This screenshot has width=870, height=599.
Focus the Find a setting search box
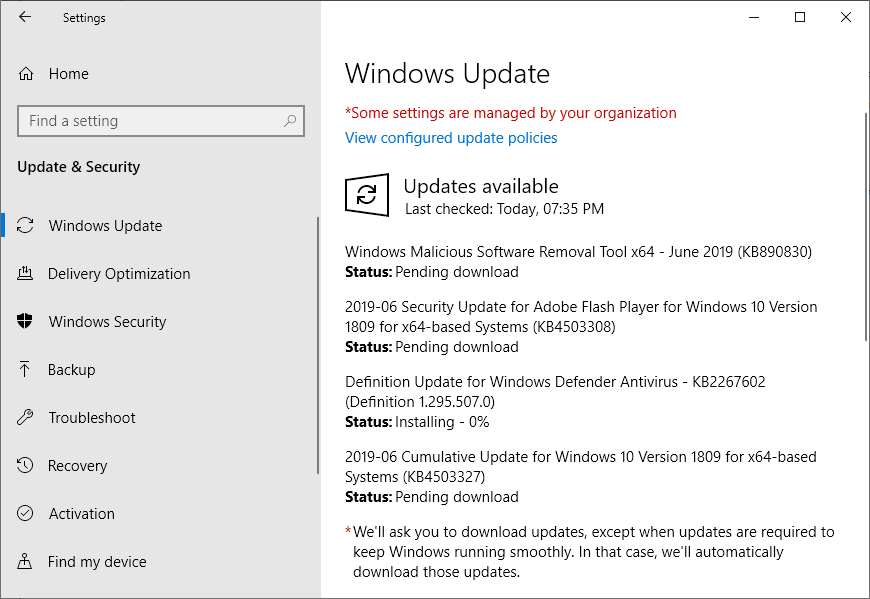pyautogui.click(x=161, y=121)
